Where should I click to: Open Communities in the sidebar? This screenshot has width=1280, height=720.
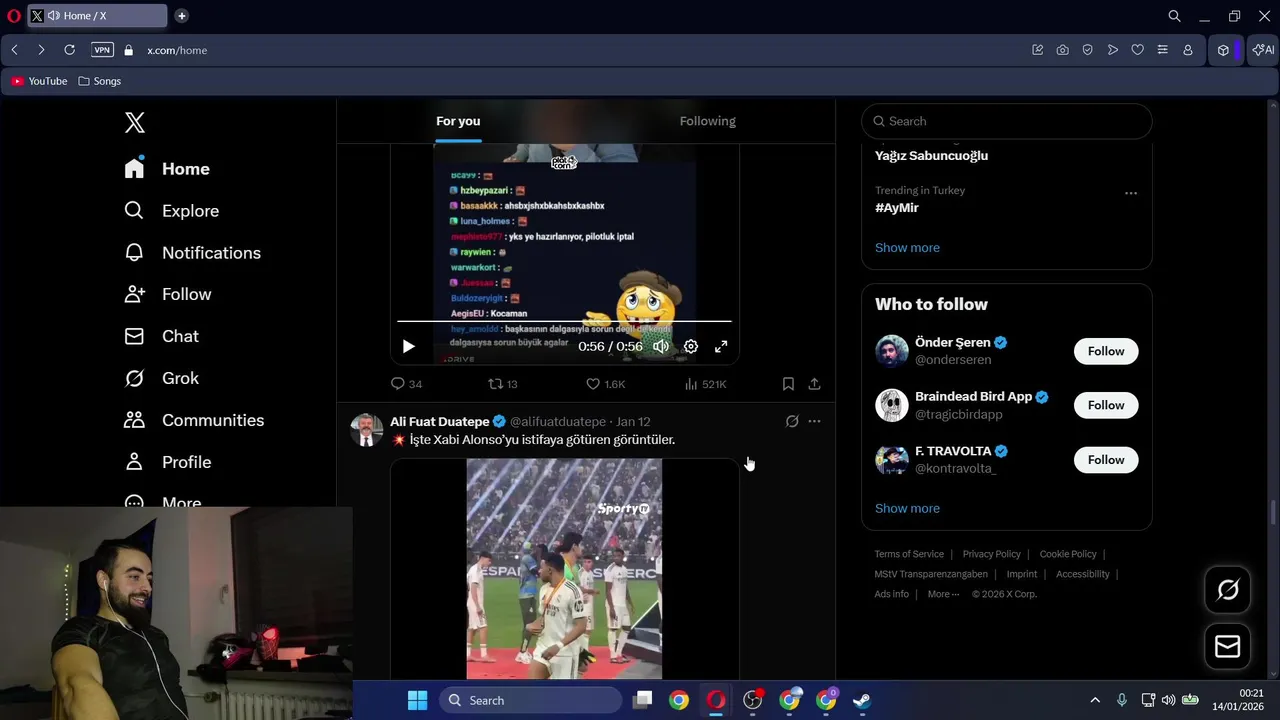(x=194, y=420)
